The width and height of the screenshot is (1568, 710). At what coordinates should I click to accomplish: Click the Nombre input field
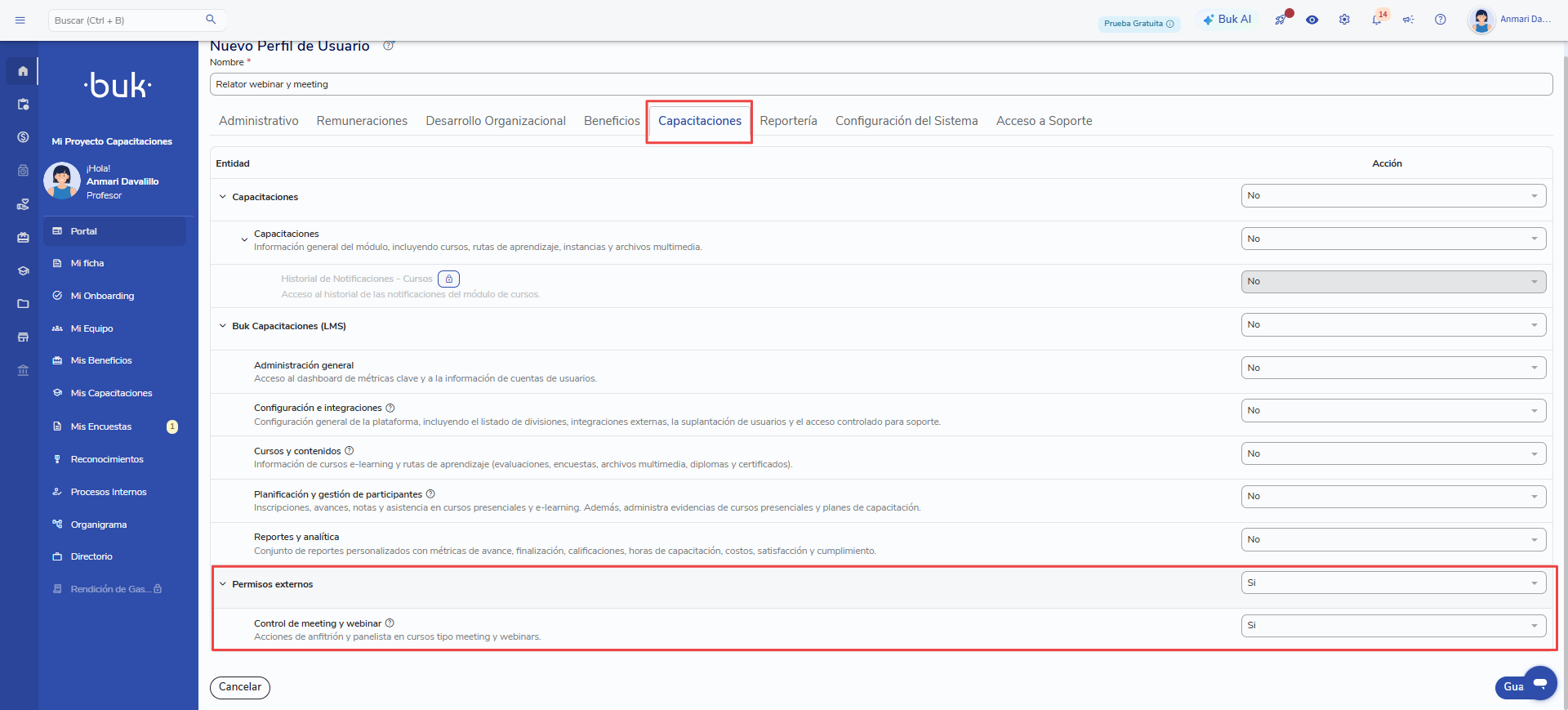(x=881, y=84)
